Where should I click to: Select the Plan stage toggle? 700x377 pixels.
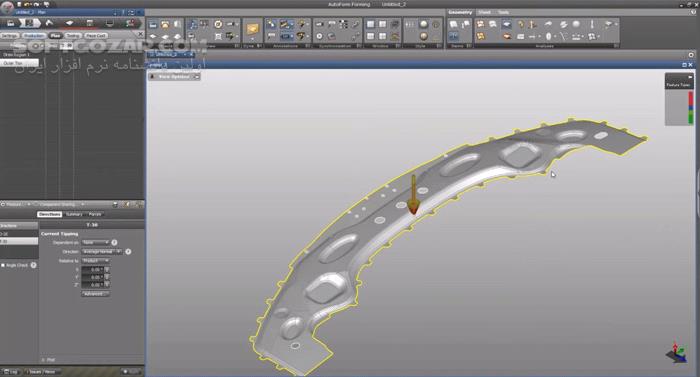tap(55, 35)
